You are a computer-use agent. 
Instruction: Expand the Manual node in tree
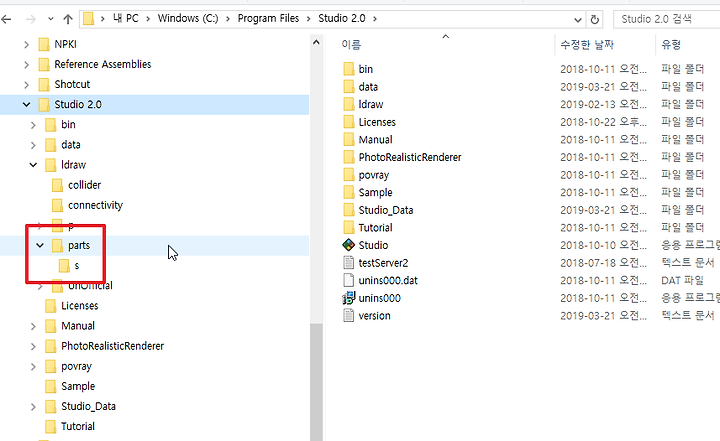click(33, 327)
